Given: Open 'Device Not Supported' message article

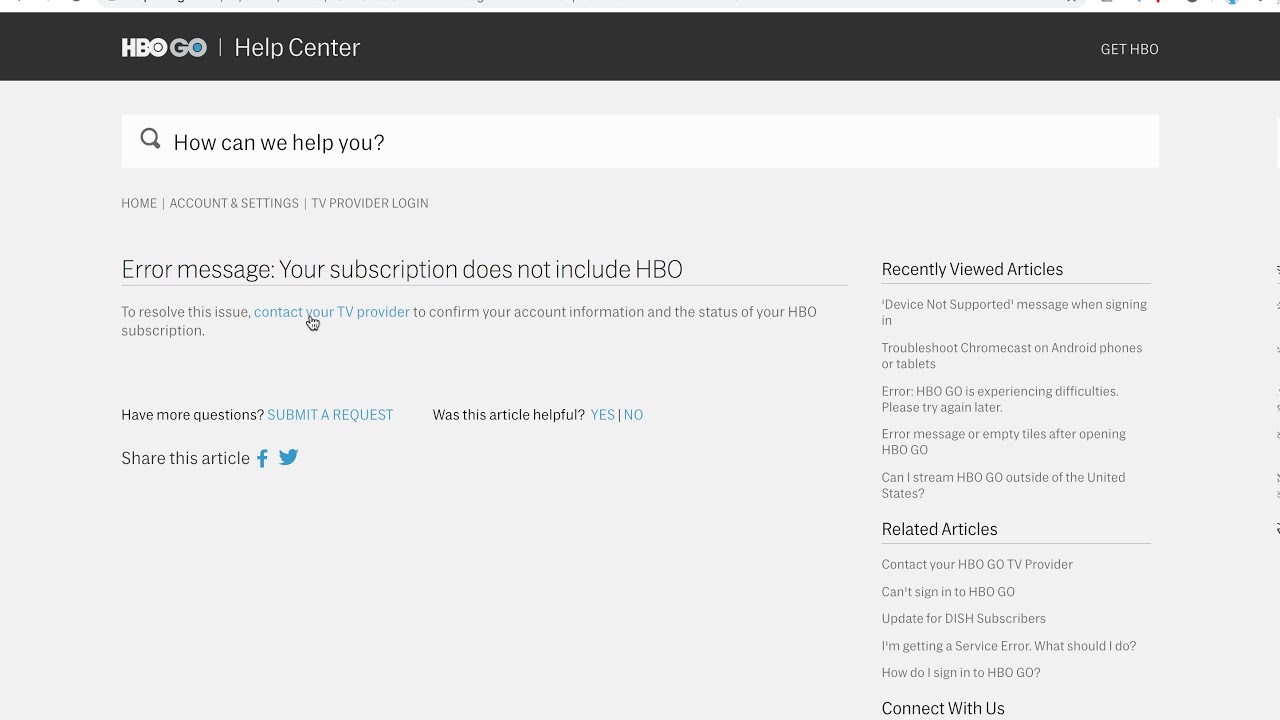Looking at the screenshot, I should click(1014, 312).
